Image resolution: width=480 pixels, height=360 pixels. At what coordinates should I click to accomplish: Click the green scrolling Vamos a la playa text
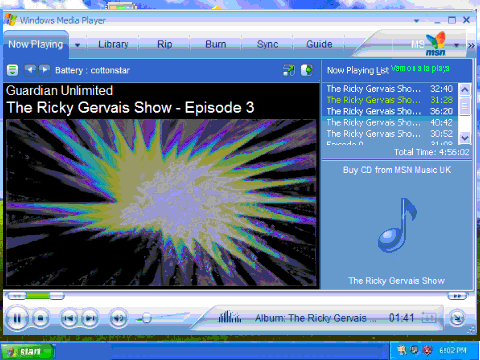coord(420,68)
